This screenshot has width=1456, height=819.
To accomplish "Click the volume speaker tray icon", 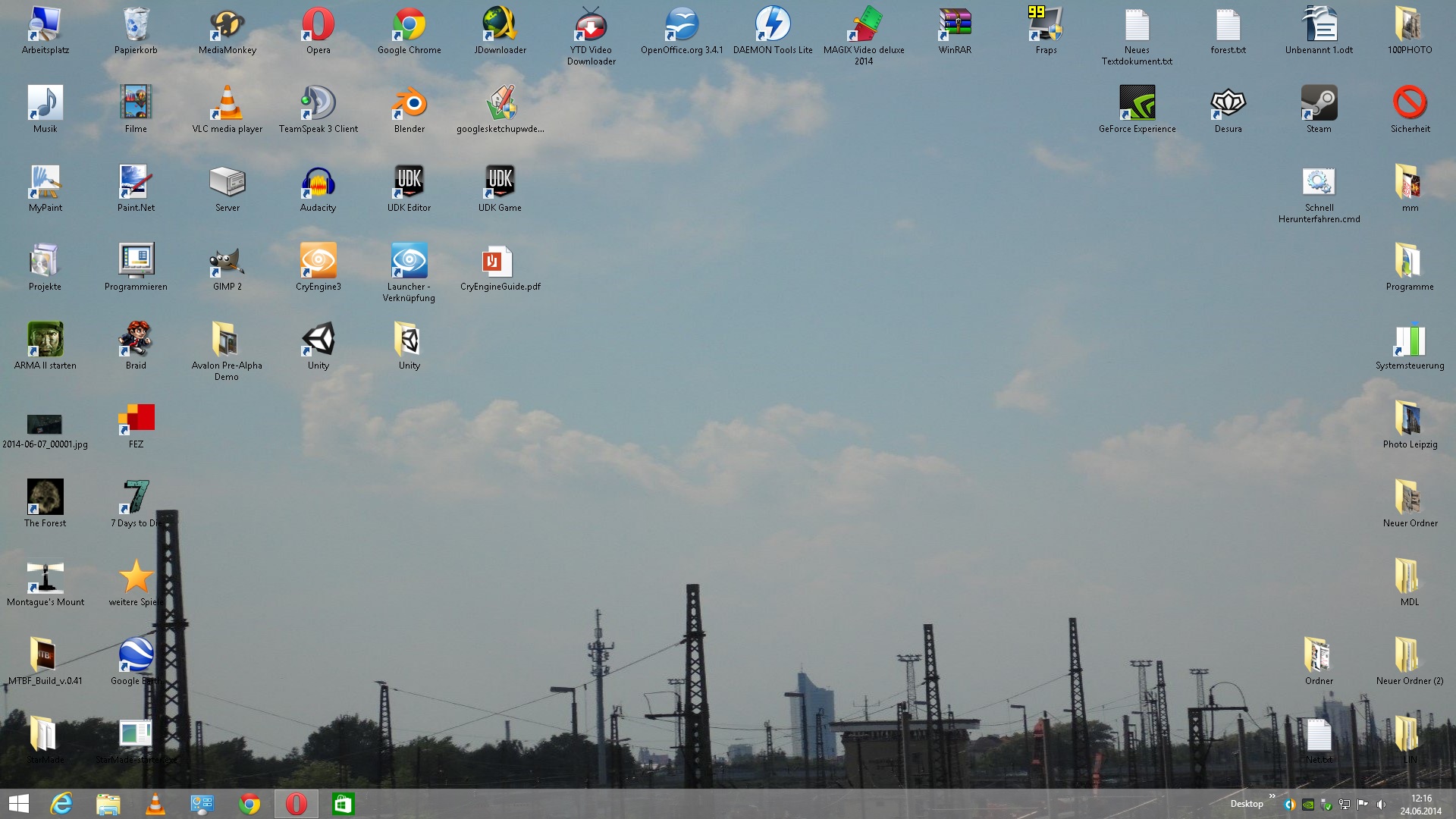I will tap(1381, 805).
